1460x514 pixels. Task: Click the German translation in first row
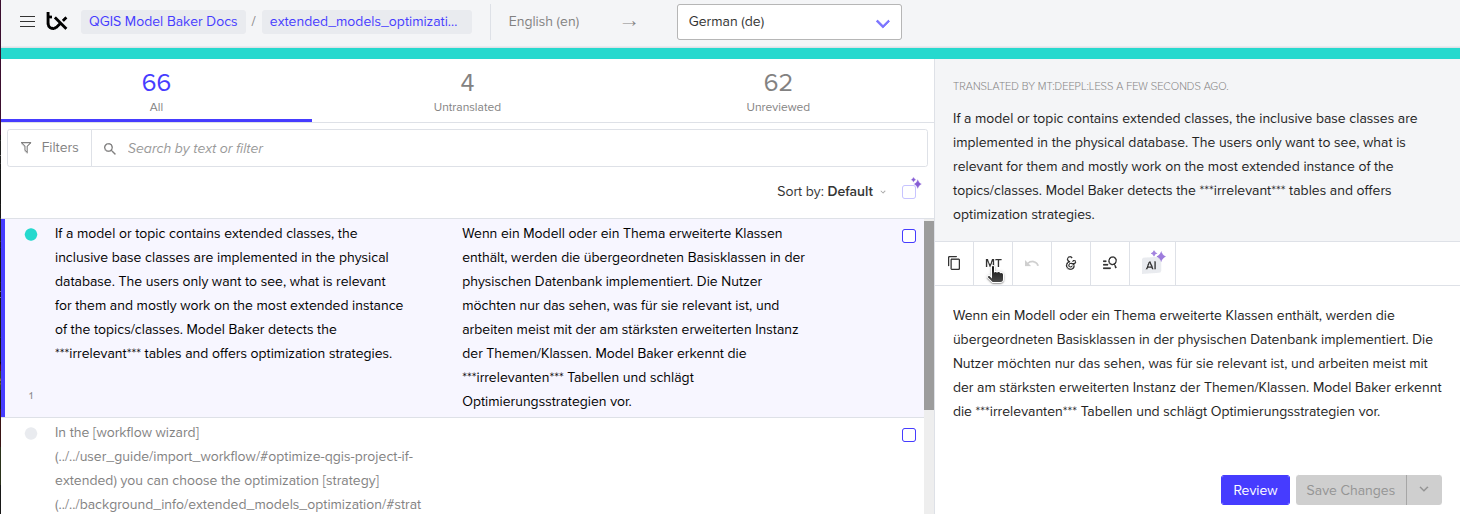(634, 318)
